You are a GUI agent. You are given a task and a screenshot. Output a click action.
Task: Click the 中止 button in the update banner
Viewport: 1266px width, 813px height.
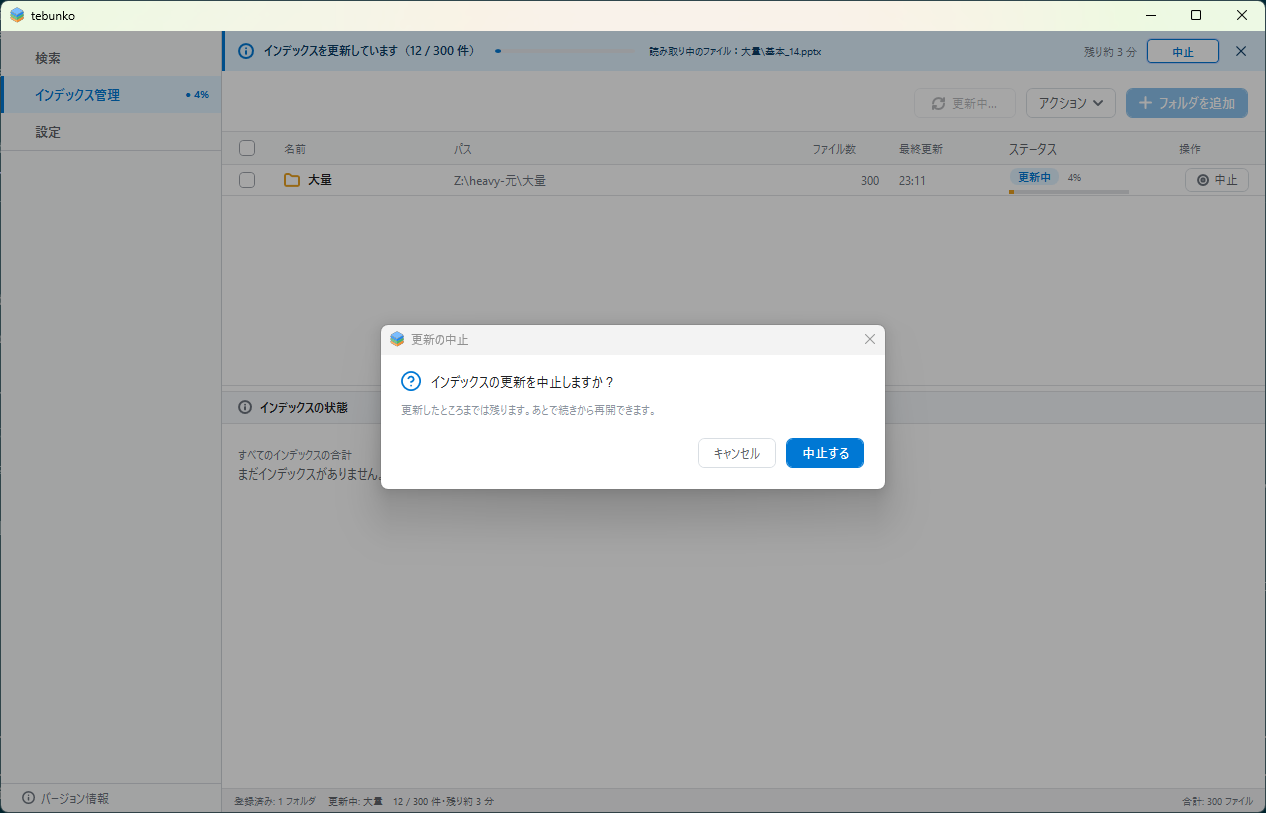(x=1183, y=52)
